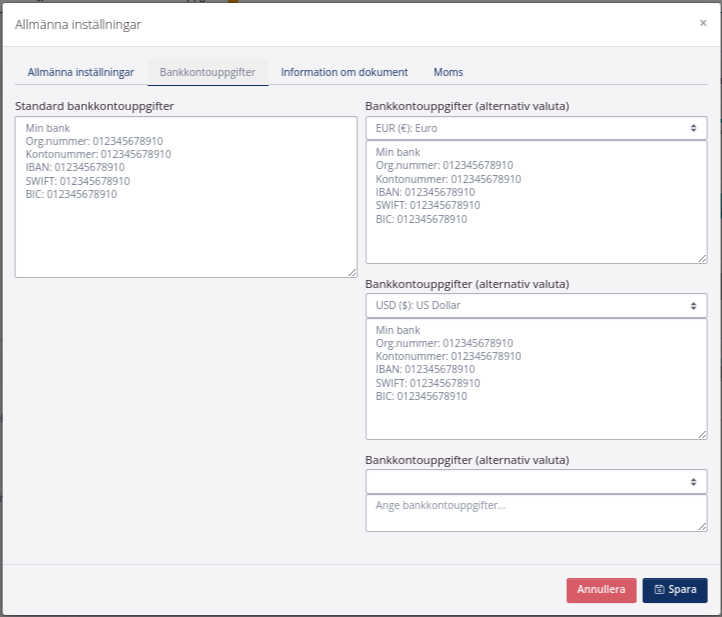The image size is (722, 617).
Task: Click into the Standard bankkontouppgifter text area
Action: point(186,230)
